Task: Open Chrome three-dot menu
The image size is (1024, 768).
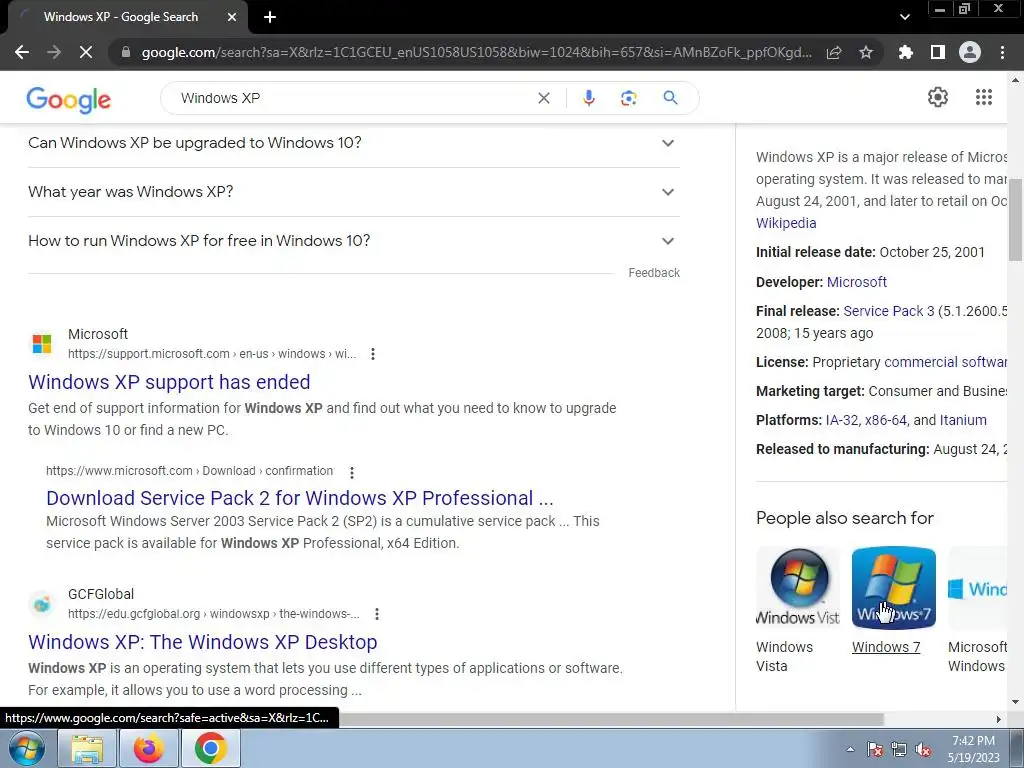Action: 1002,52
